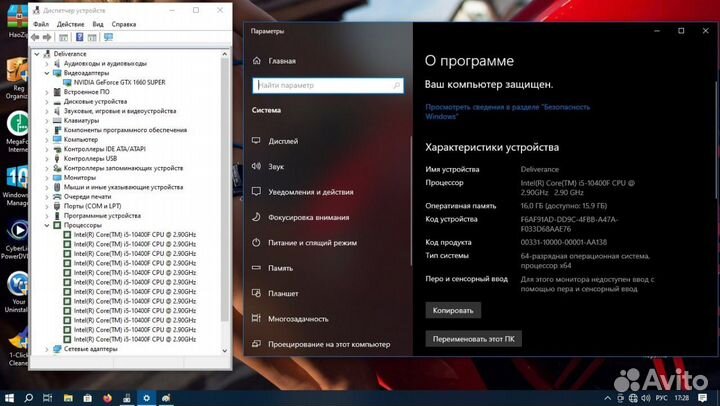
Task: Click the product code 00331-10000-00001-AA138
Action: point(563,242)
